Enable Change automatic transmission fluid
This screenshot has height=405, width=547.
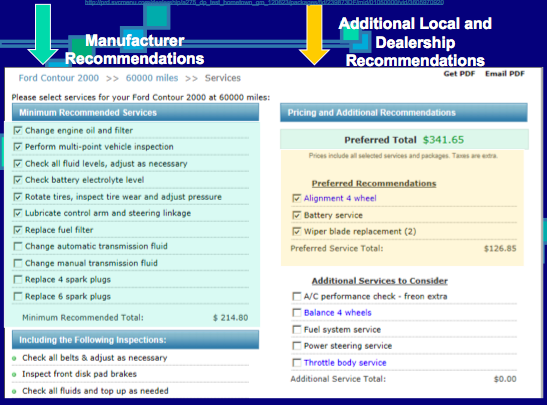tap(17, 247)
